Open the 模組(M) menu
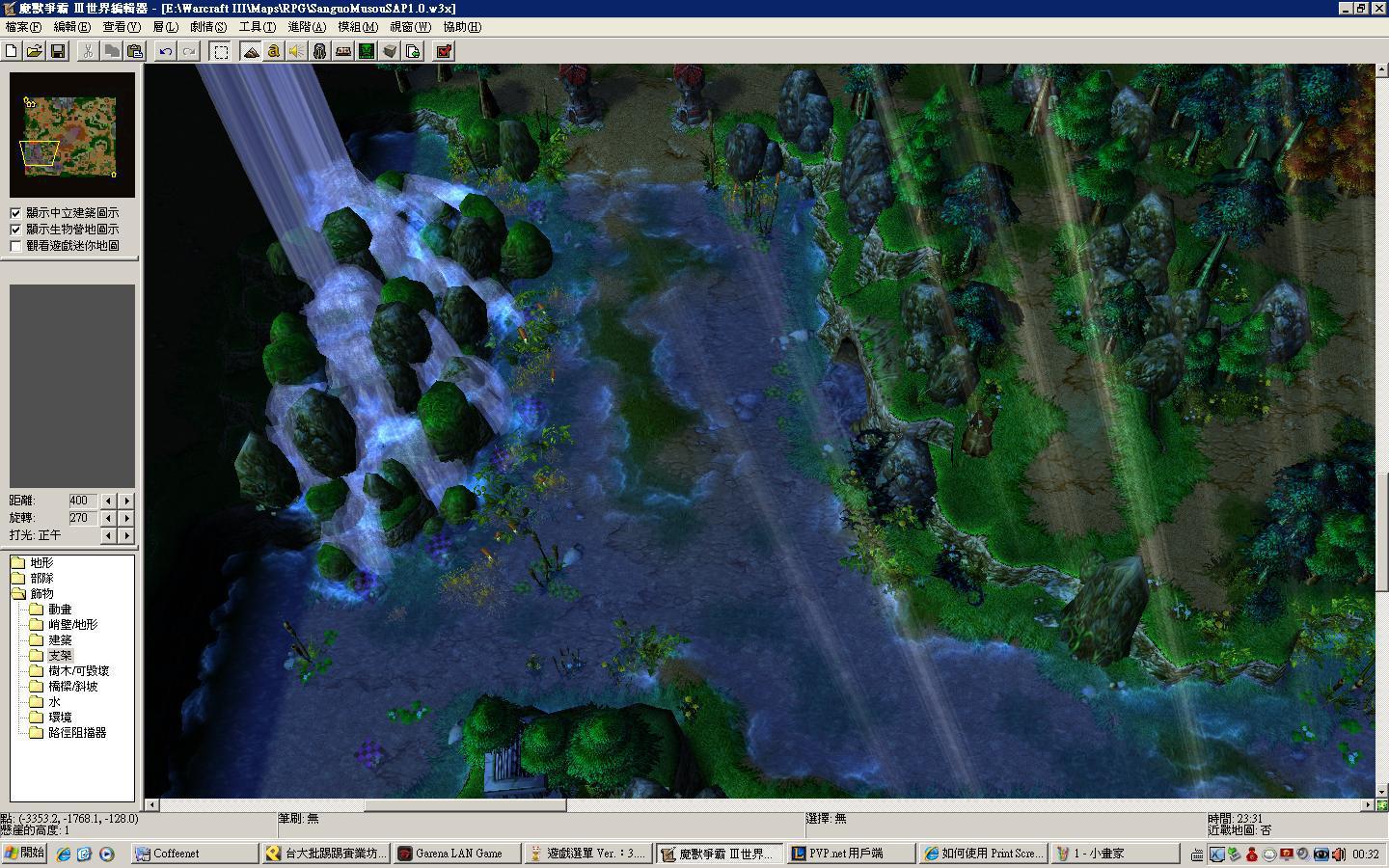Screen dimensions: 1389x868 (x=358, y=27)
